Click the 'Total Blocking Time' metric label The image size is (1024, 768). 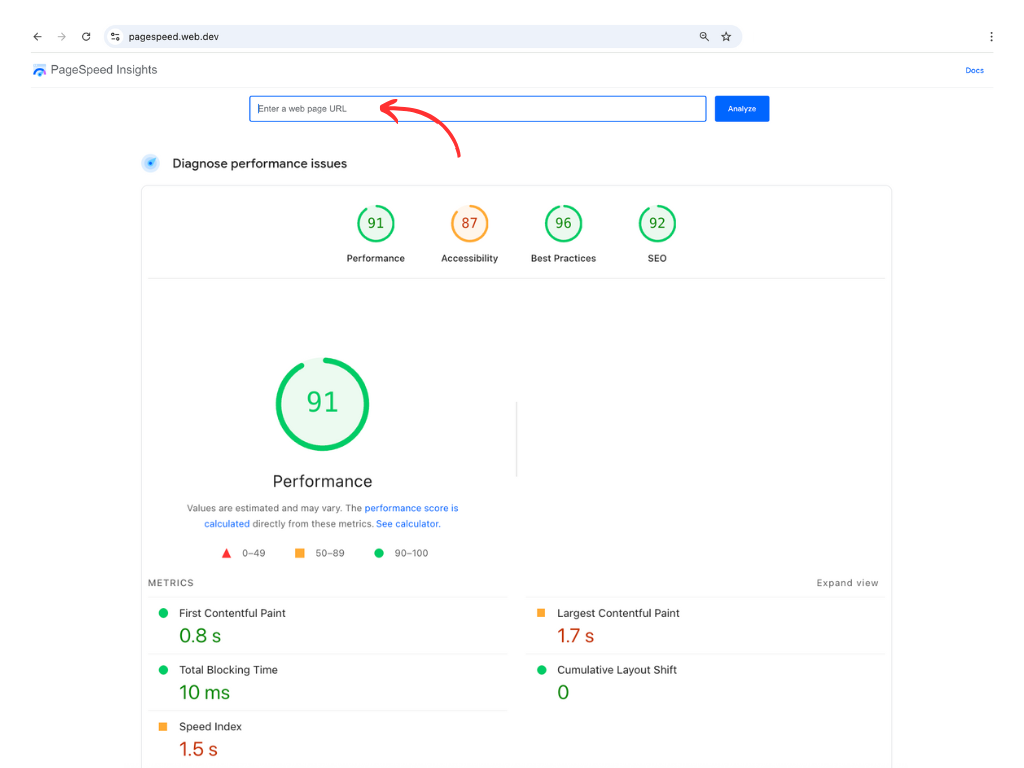click(228, 670)
